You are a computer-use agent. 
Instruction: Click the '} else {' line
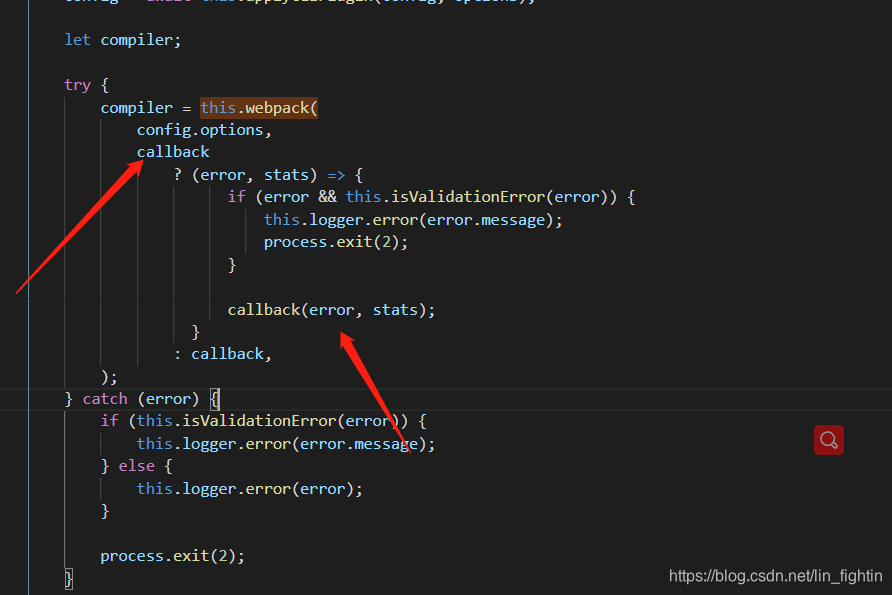coord(137,466)
